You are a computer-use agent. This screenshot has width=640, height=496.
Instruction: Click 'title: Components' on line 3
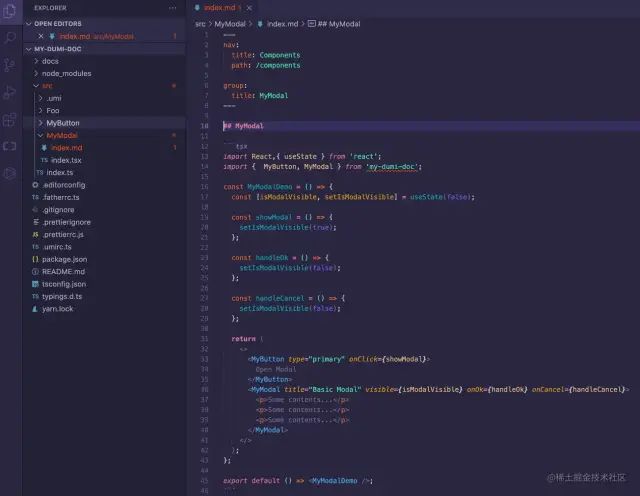click(266, 55)
